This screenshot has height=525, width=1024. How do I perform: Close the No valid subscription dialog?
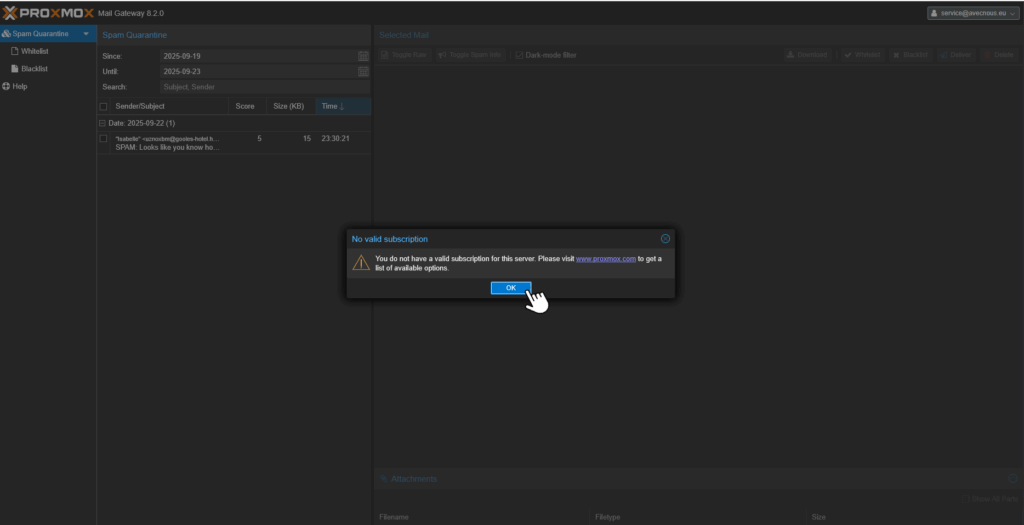(x=666, y=239)
